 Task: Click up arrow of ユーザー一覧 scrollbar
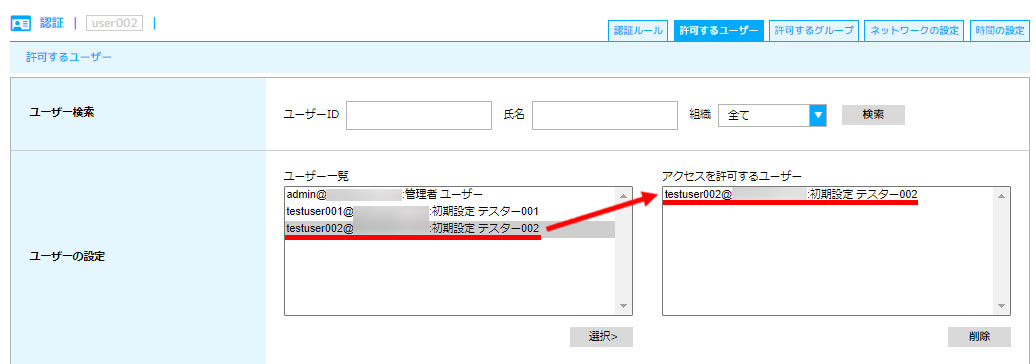pyautogui.click(x=624, y=196)
